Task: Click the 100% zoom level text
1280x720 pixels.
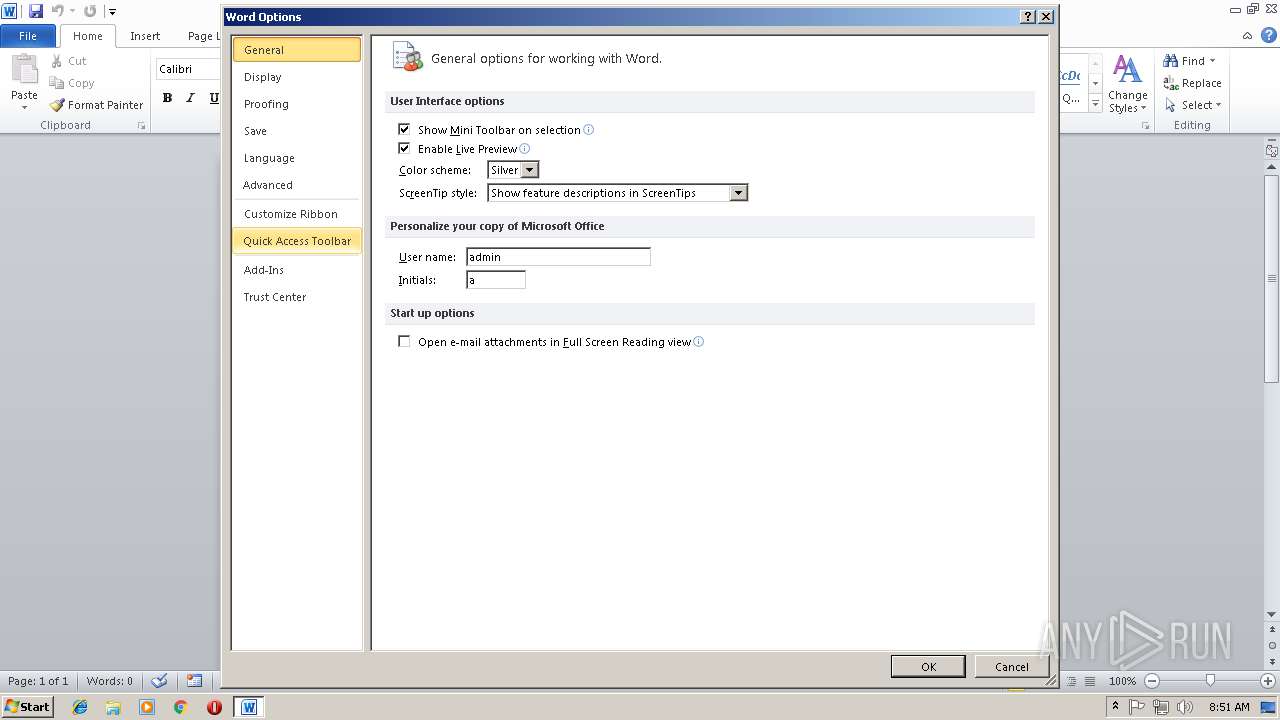Action: tap(1122, 681)
